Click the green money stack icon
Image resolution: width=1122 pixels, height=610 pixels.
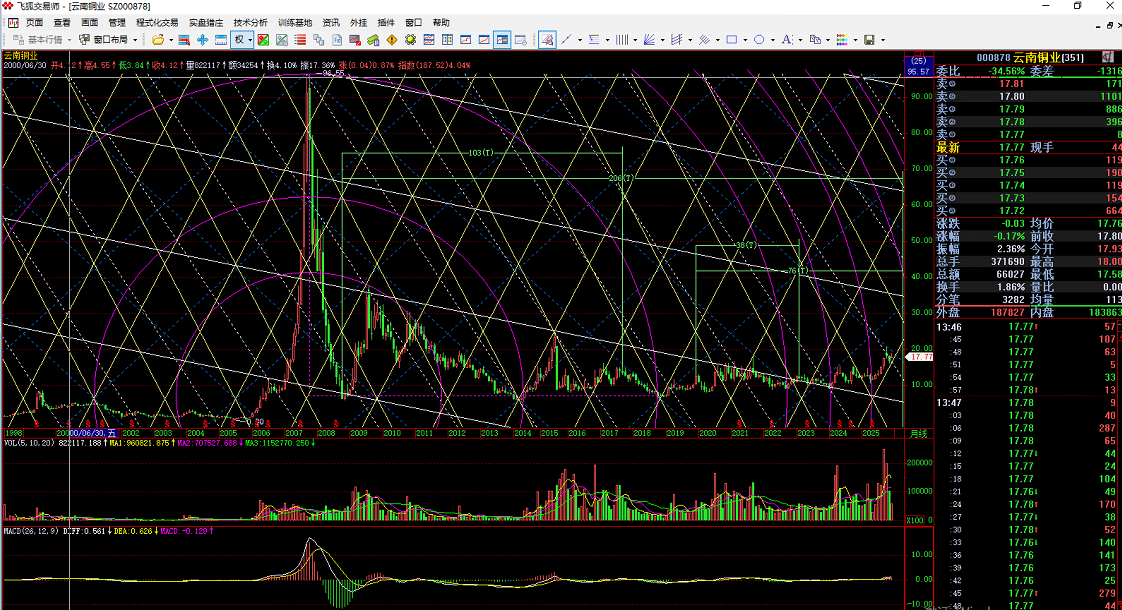374,40
